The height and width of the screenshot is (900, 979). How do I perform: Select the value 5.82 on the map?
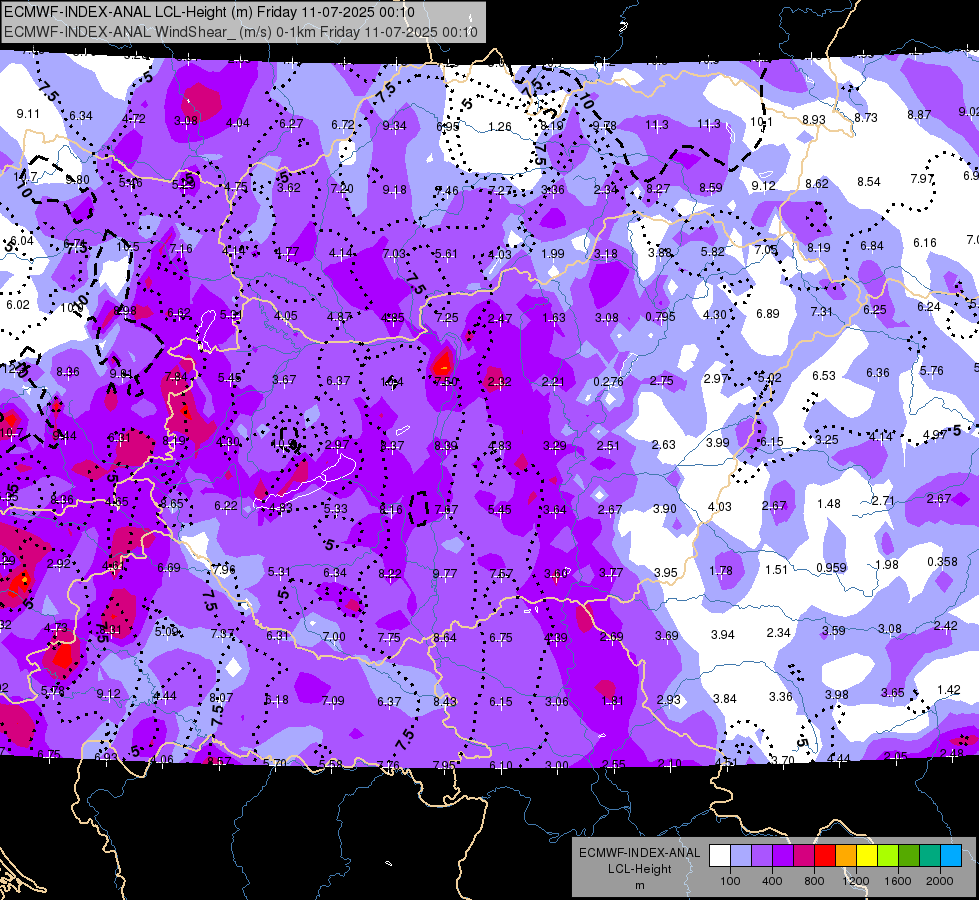tap(712, 252)
